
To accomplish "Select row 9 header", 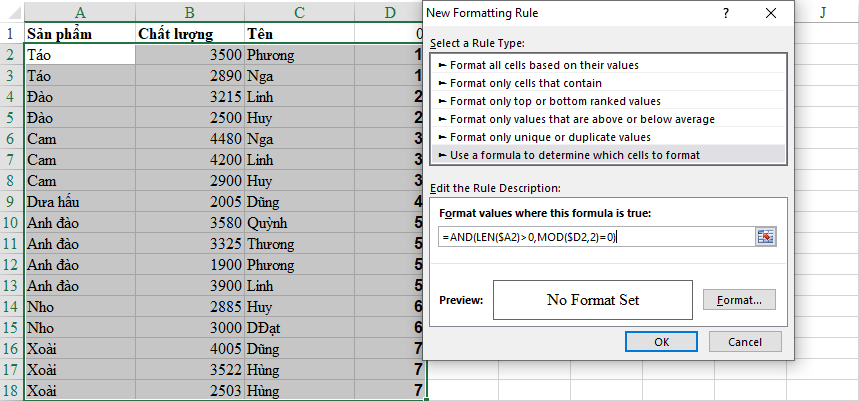I will coord(12,202).
